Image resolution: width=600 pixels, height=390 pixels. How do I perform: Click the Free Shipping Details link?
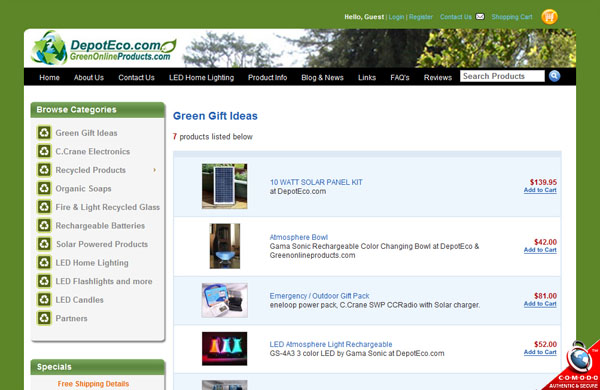pyautogui.click(x=93, y=383)
